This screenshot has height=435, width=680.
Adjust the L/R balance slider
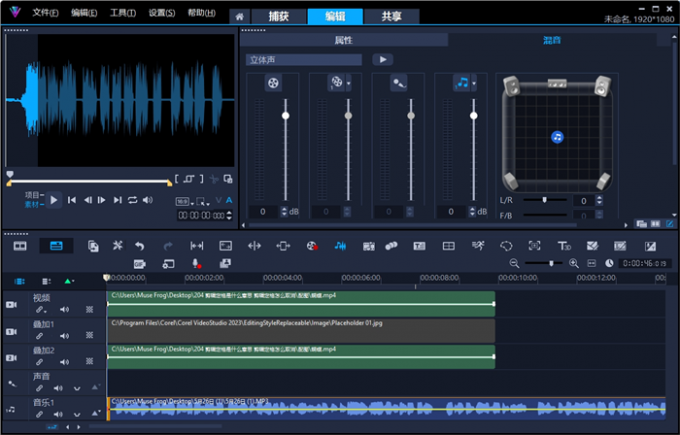click(545, 200)
